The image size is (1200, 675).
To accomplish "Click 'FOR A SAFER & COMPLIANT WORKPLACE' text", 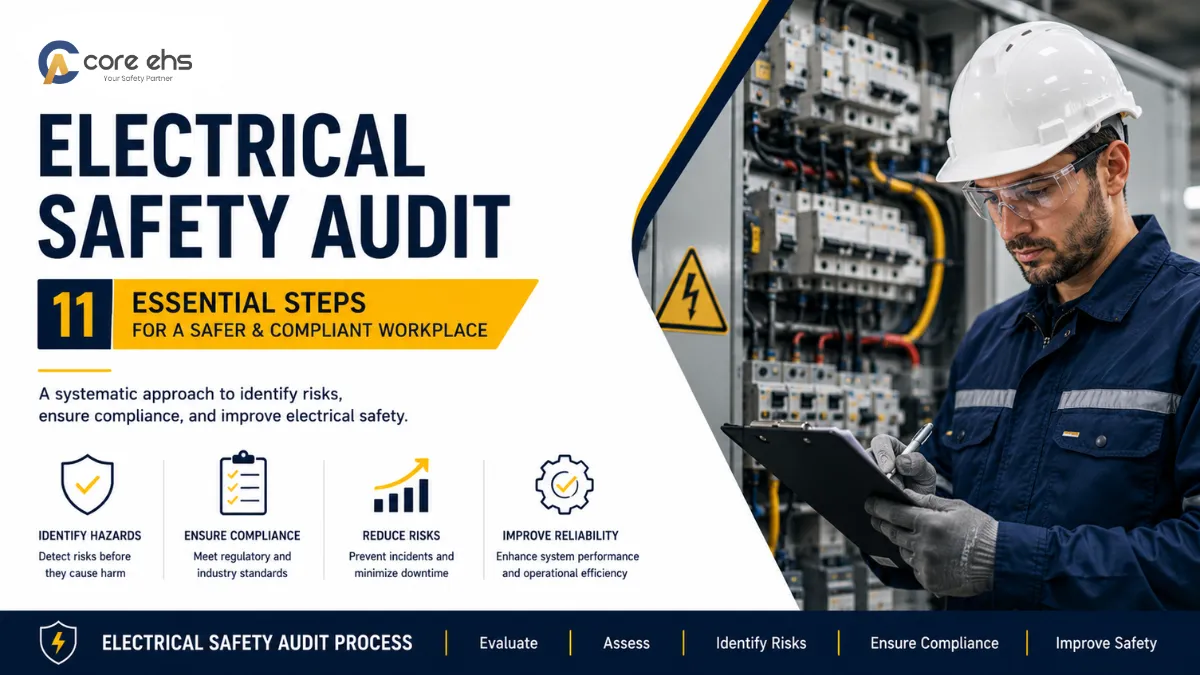I will (x=310, y=331).
